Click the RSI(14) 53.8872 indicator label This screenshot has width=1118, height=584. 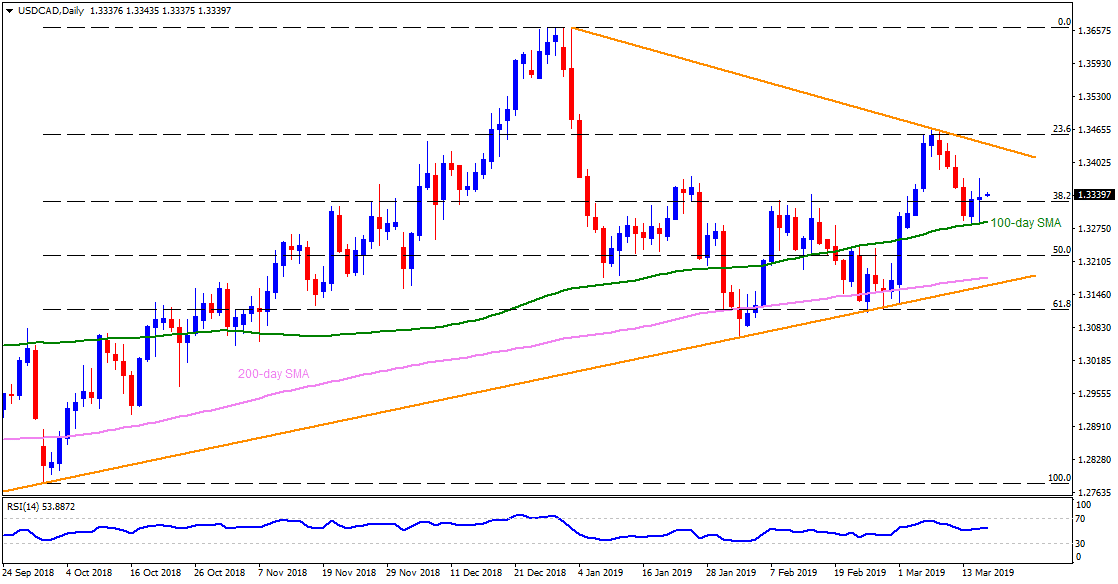[x=41, y=507]
